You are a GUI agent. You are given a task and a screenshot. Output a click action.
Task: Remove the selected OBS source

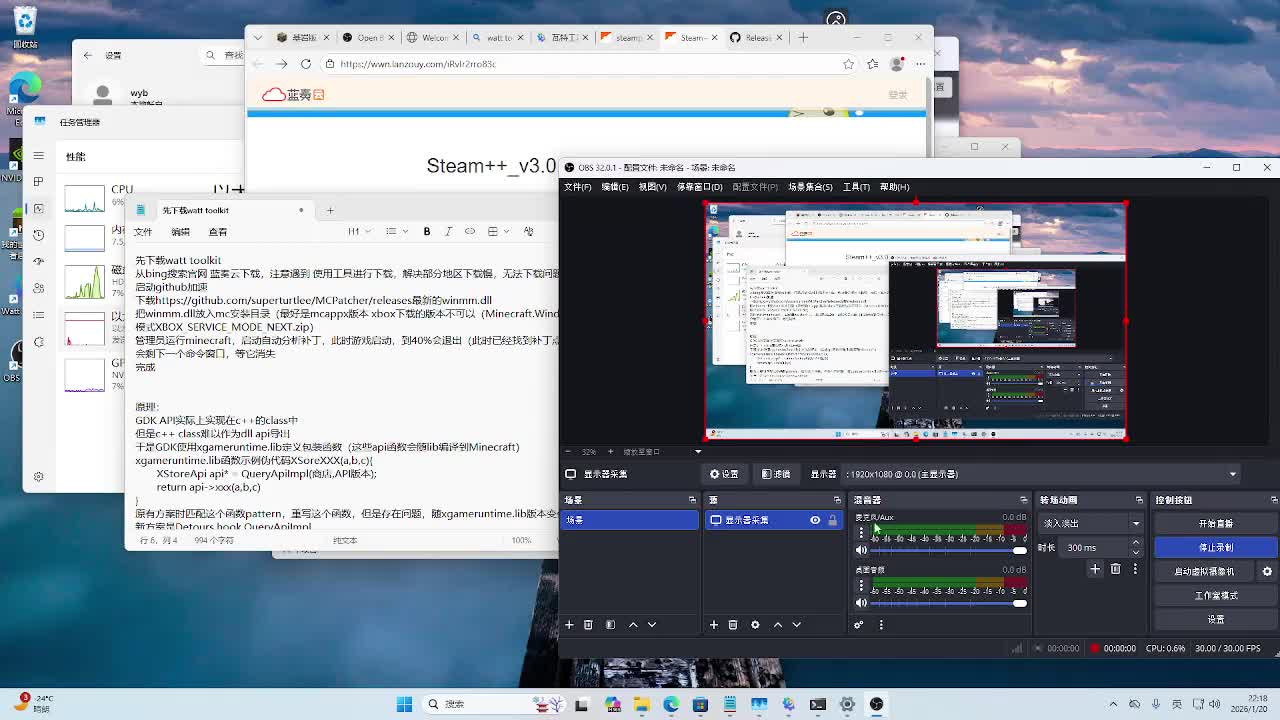pos(733,625)
